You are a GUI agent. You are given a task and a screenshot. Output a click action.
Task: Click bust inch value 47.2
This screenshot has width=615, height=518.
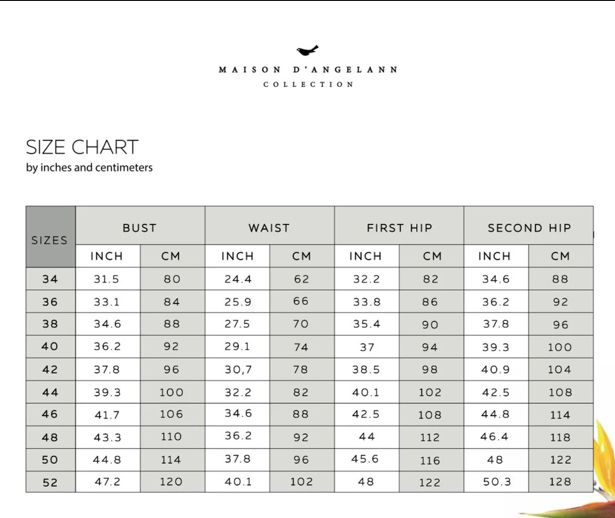(107, 482)
